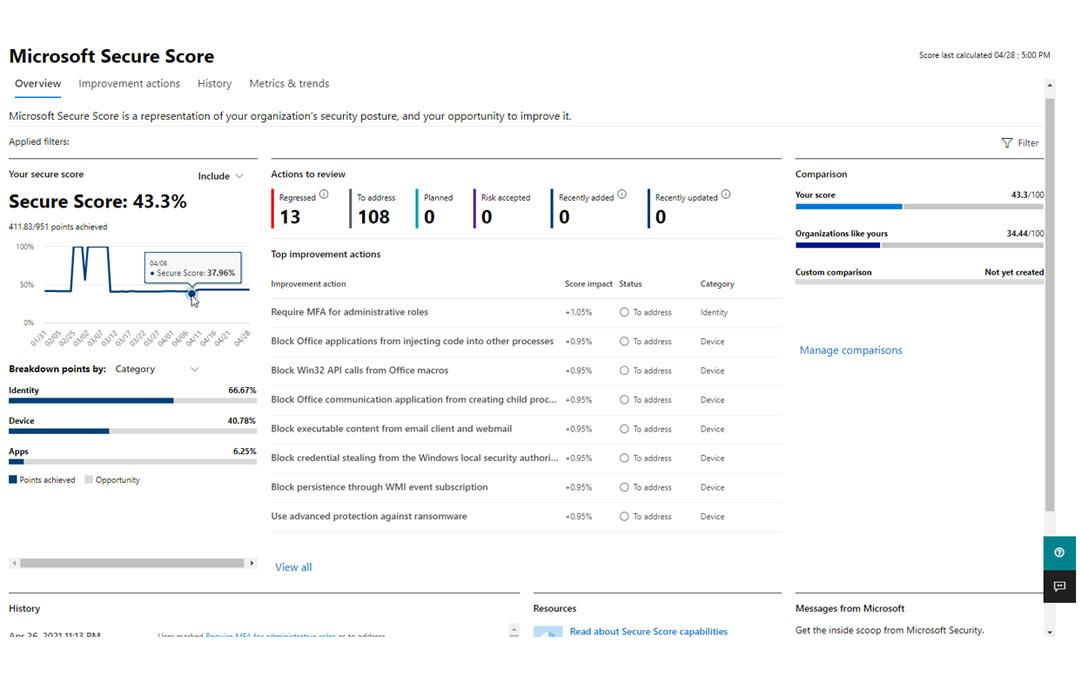Click the Apps breakdown progress bar
This screenshot has height=680, width=1080.
pyautogui.click(x=132, y=462)
